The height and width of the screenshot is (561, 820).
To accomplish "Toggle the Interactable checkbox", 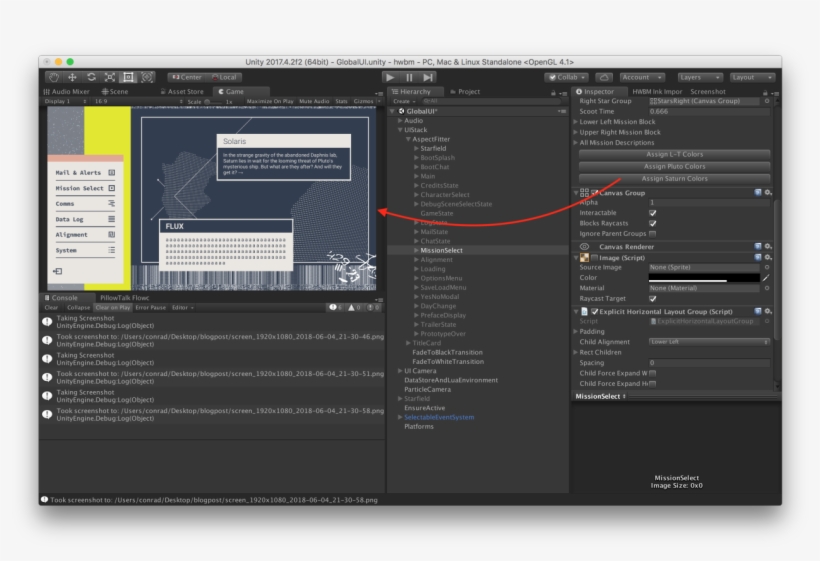I will click(653, 212).
